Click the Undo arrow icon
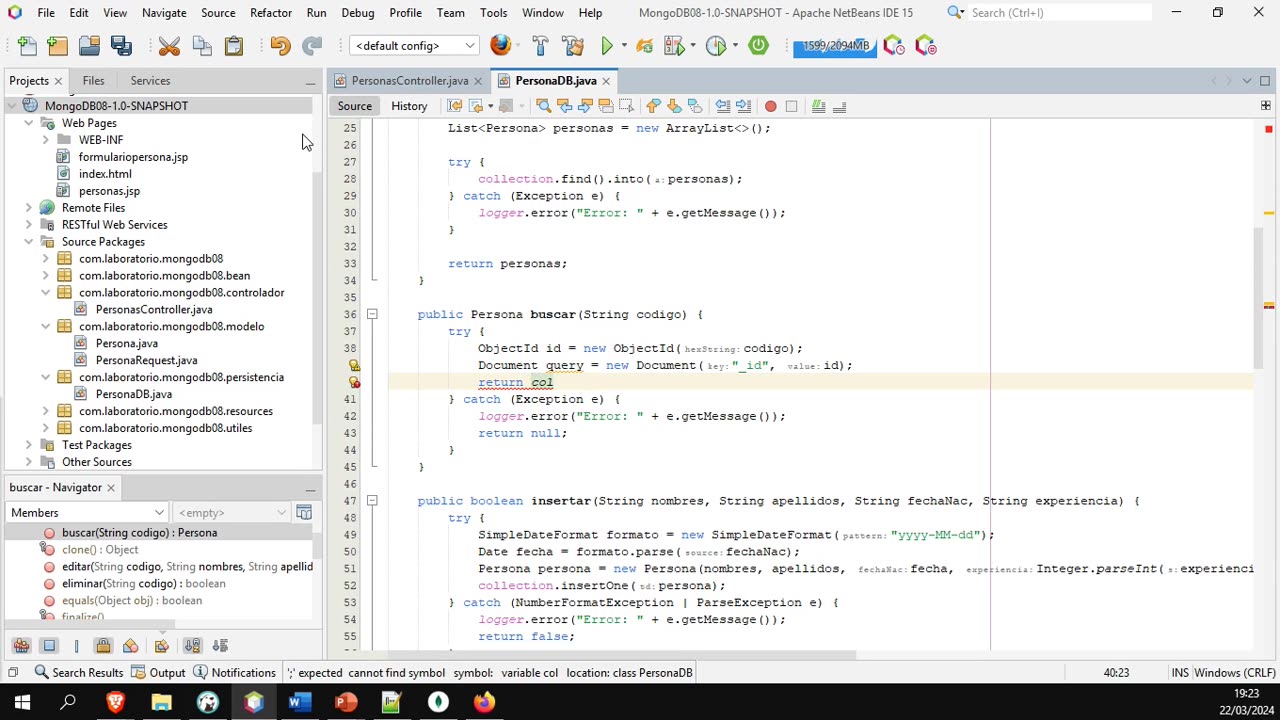1280x720 pixels. [x=280, y=46]
